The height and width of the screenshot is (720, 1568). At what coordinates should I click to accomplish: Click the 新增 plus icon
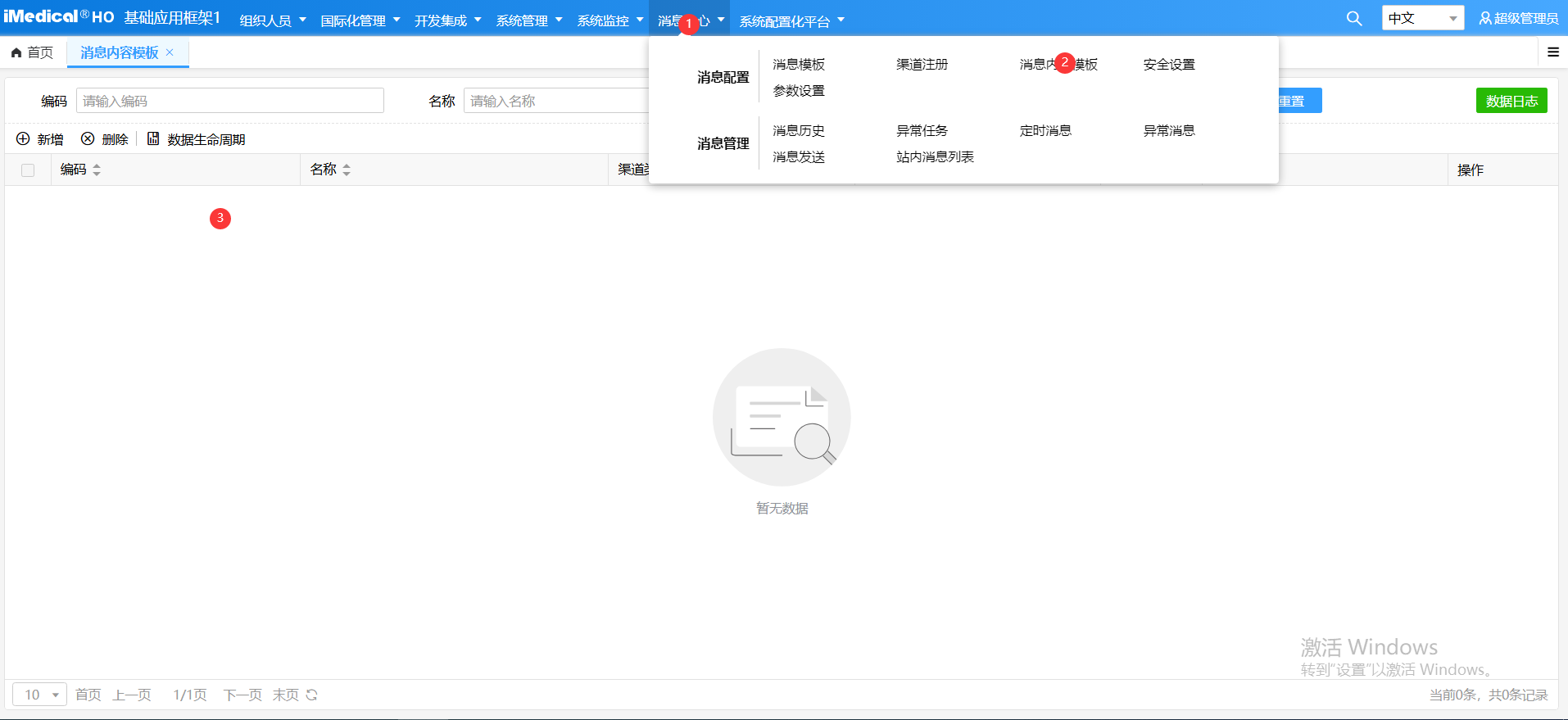click(x=23, y=139)
